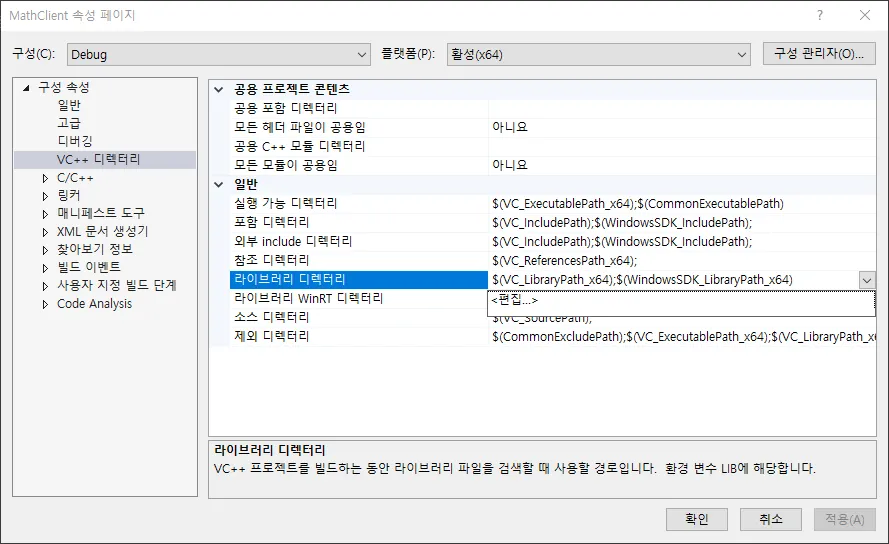Expand the C/C++ tree node
Screen dimensions: 889x544
click(x=45, y=178)
